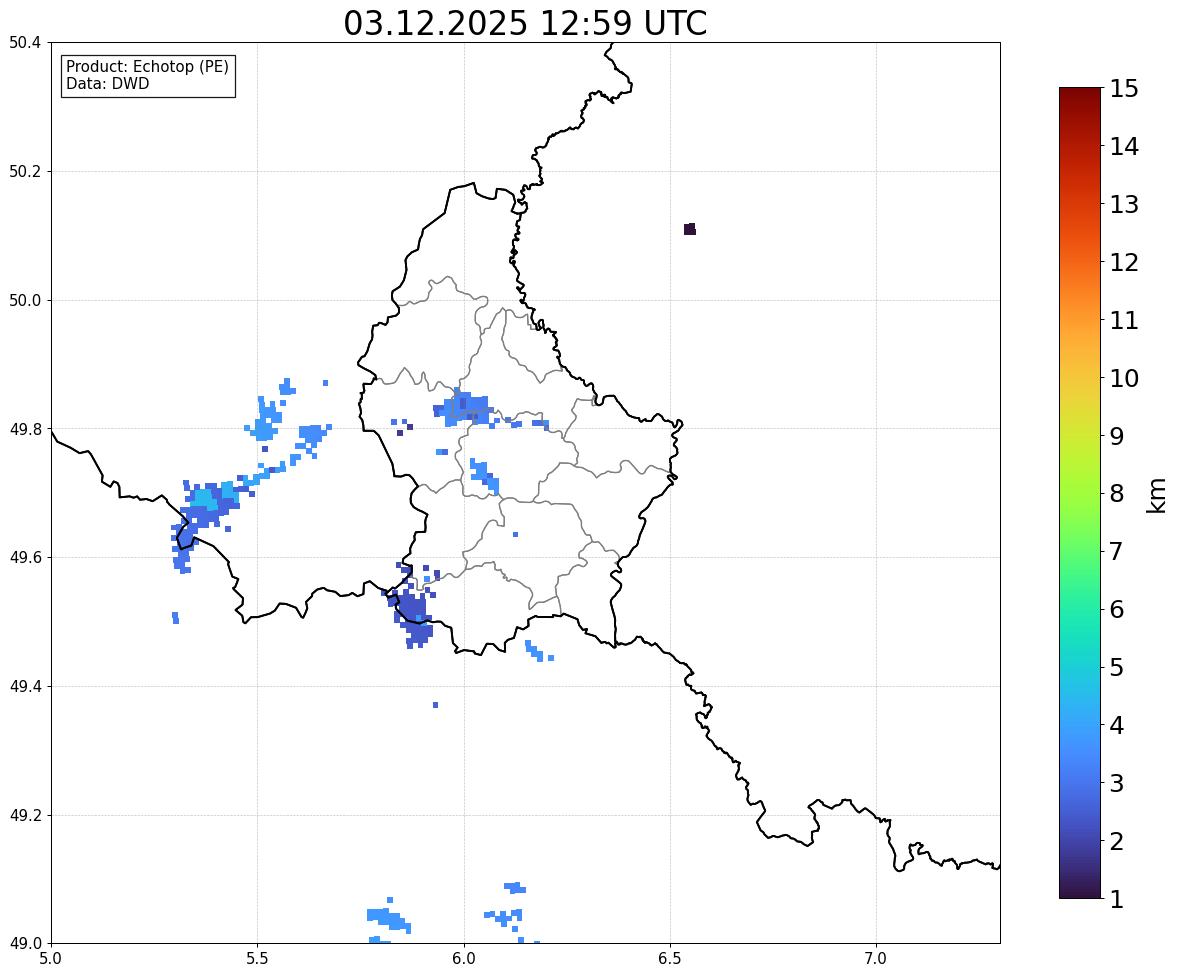Click the colorbar tick label 7

click(x=1117, y=551)
